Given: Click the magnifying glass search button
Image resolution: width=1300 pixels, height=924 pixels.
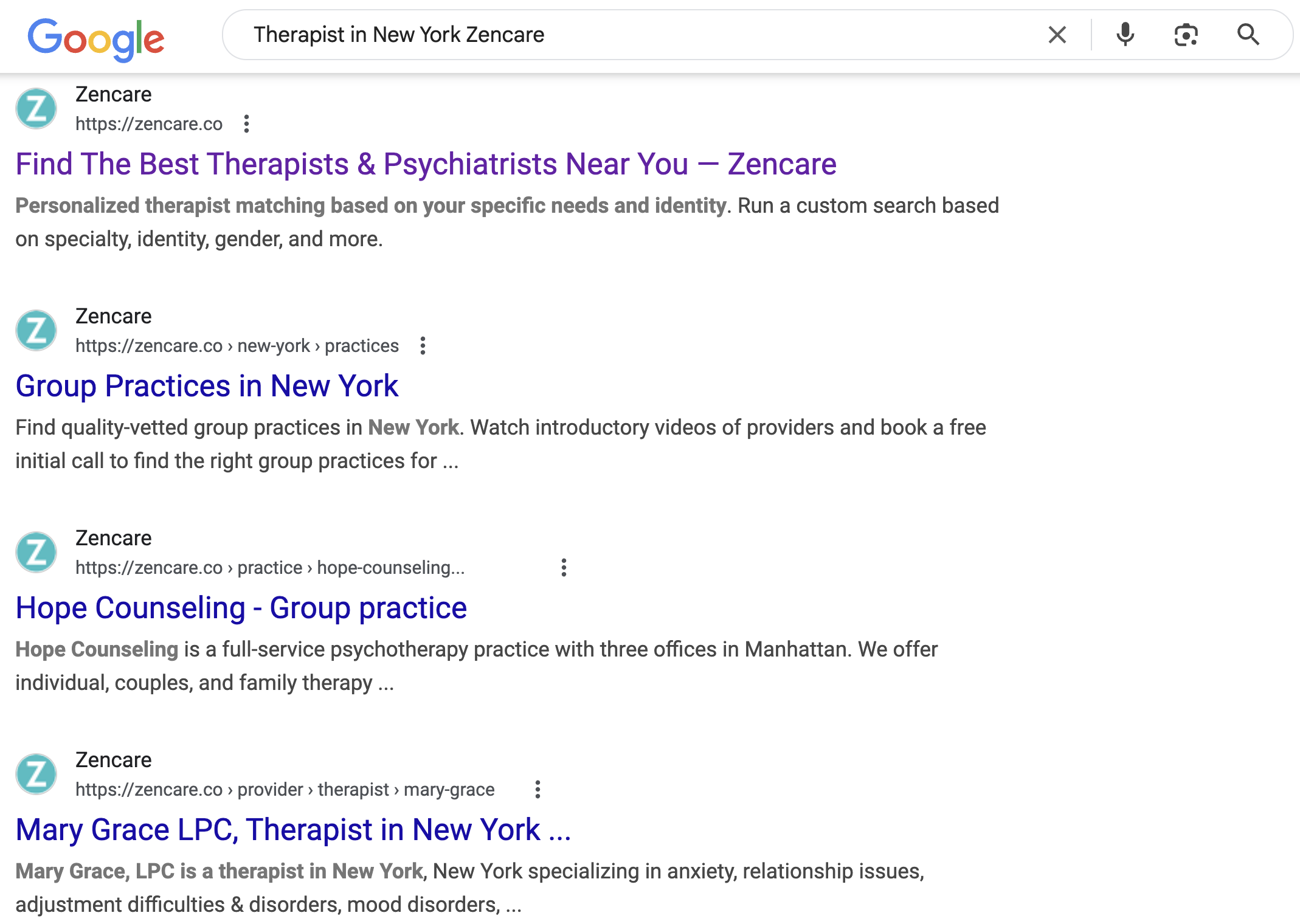Looking at the screenshot, I should (x=1248, y=35).
